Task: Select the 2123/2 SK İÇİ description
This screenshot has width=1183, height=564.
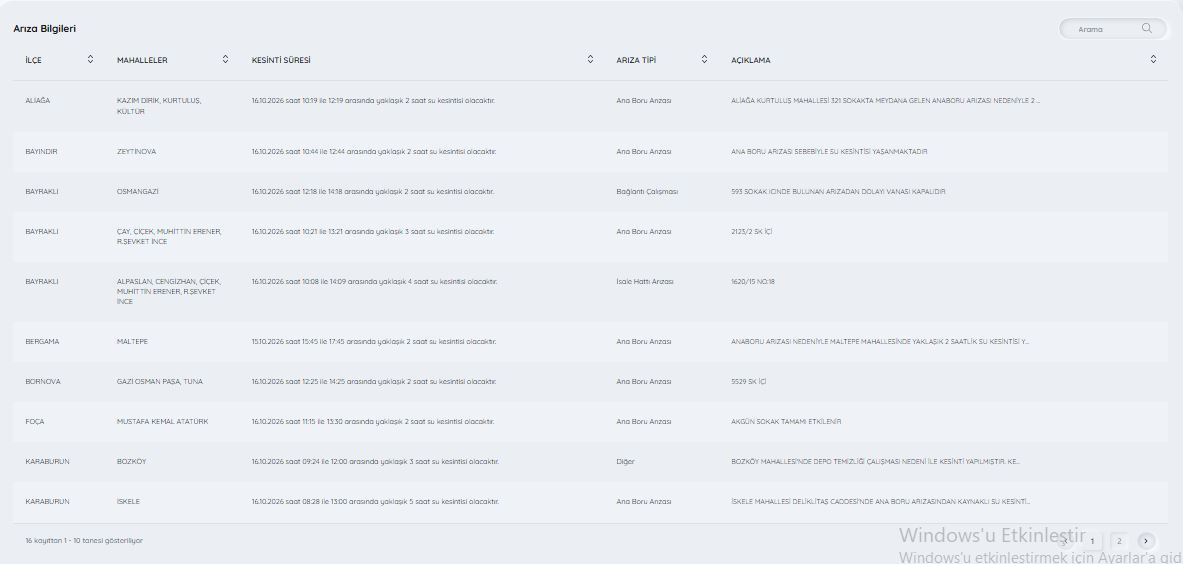Action: 751,231
